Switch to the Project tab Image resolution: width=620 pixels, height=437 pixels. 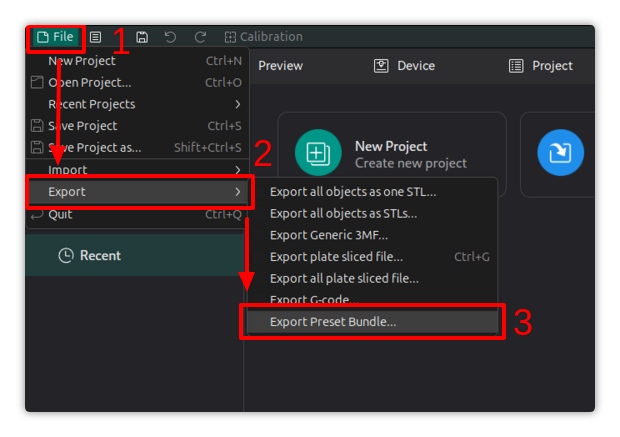541,66
